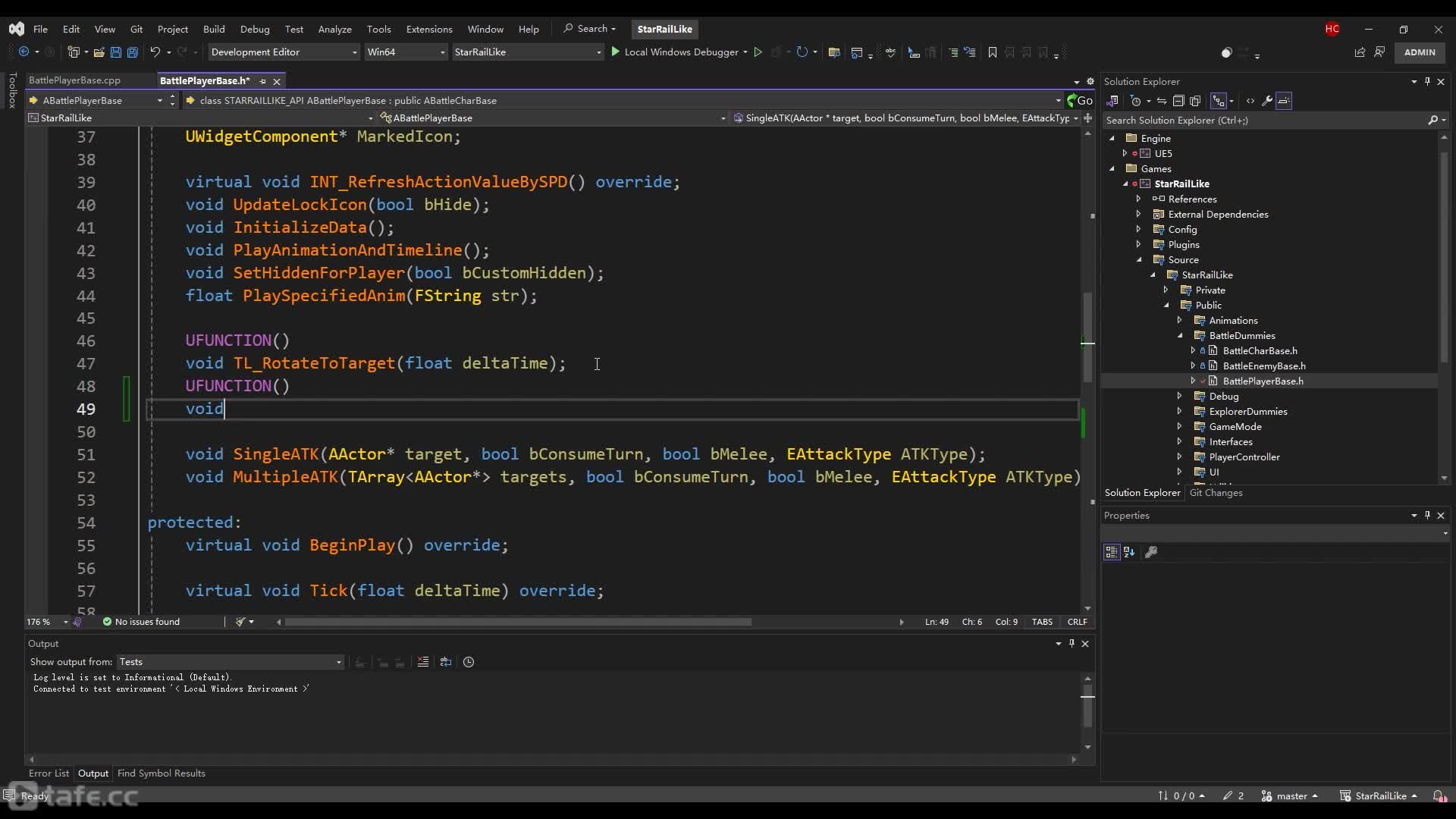Click the BattlePlayerBase.h tab
The image size is (1456, 819).
205,80
